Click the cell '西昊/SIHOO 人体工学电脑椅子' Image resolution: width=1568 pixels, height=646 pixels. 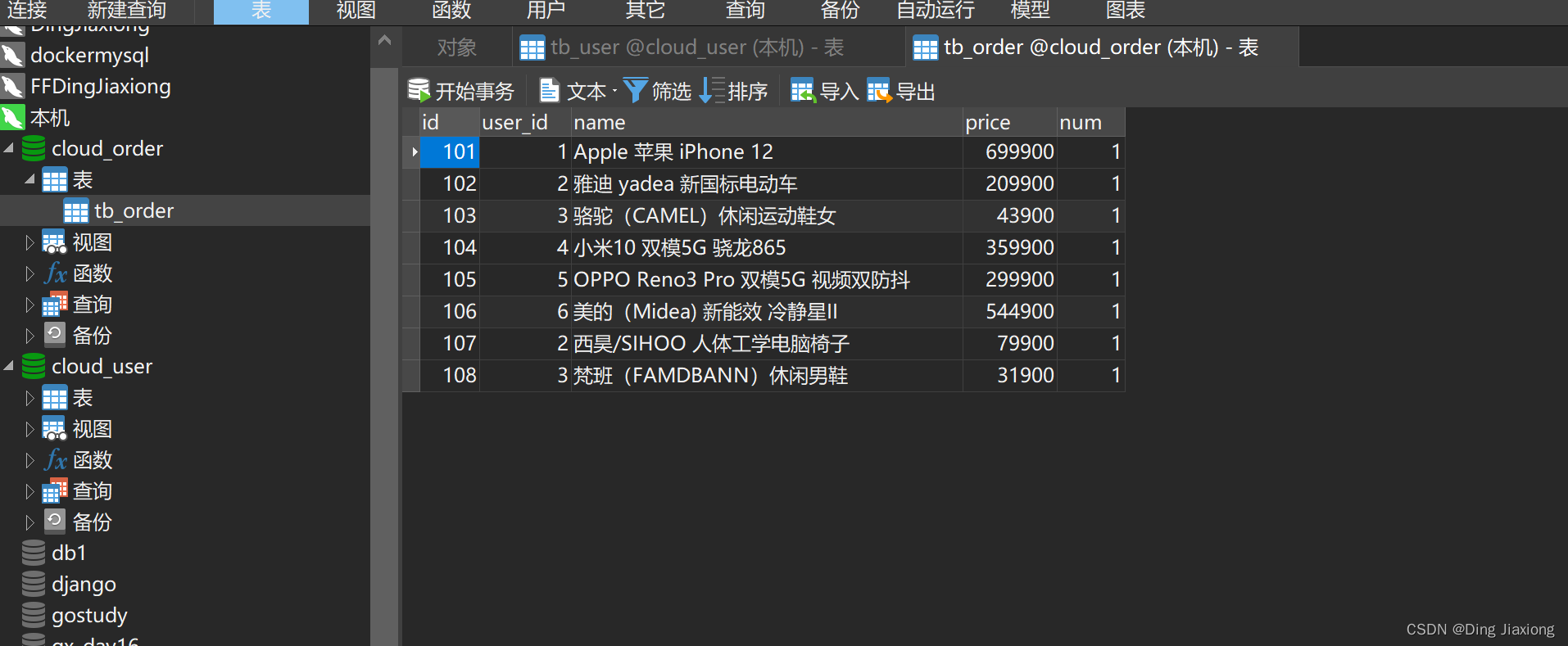coord(767,344)
